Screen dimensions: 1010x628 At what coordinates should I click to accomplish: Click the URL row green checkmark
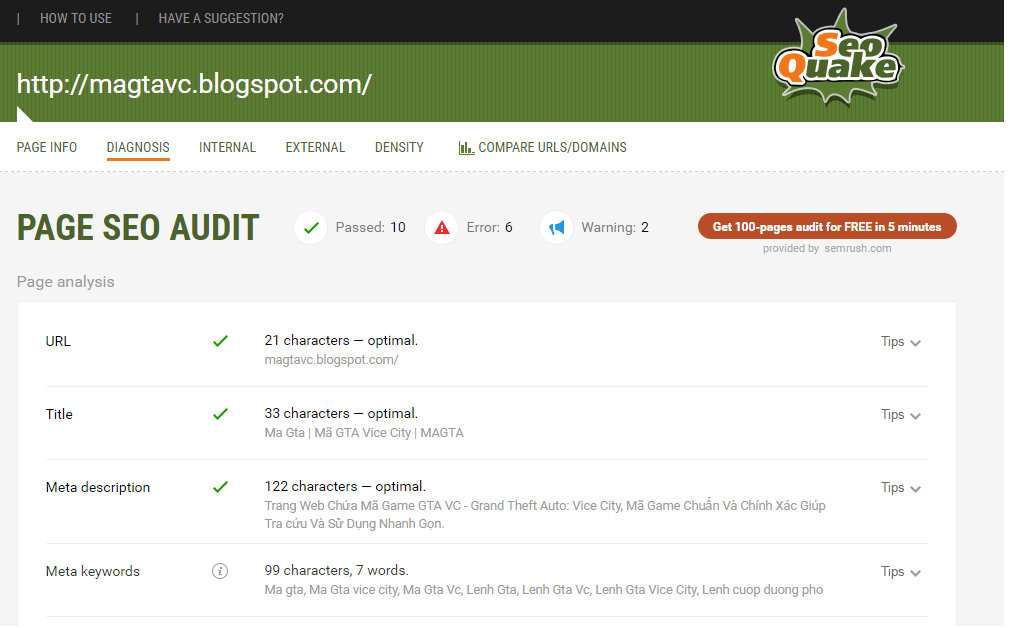pos(220,341)
